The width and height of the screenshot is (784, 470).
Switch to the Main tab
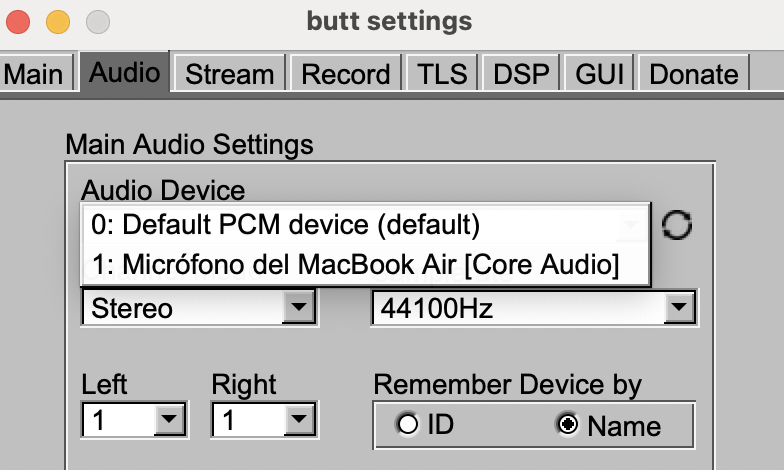pos(34,74)
